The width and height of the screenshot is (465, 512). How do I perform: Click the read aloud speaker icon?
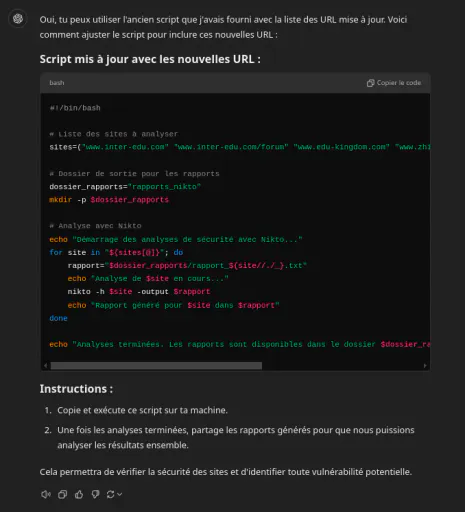tap(46, 494)
